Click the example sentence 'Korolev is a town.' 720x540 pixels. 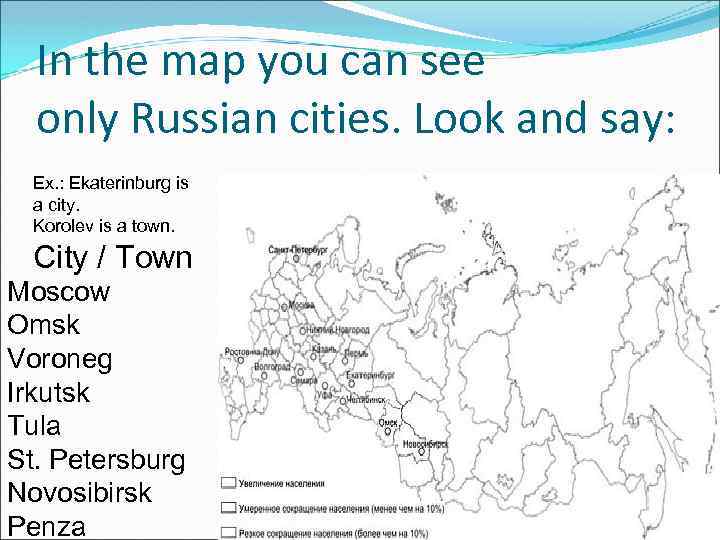104,226
